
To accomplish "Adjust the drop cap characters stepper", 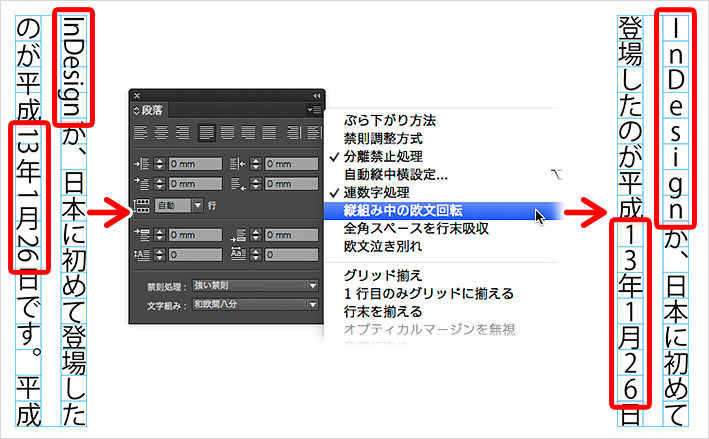I will 255,255.
